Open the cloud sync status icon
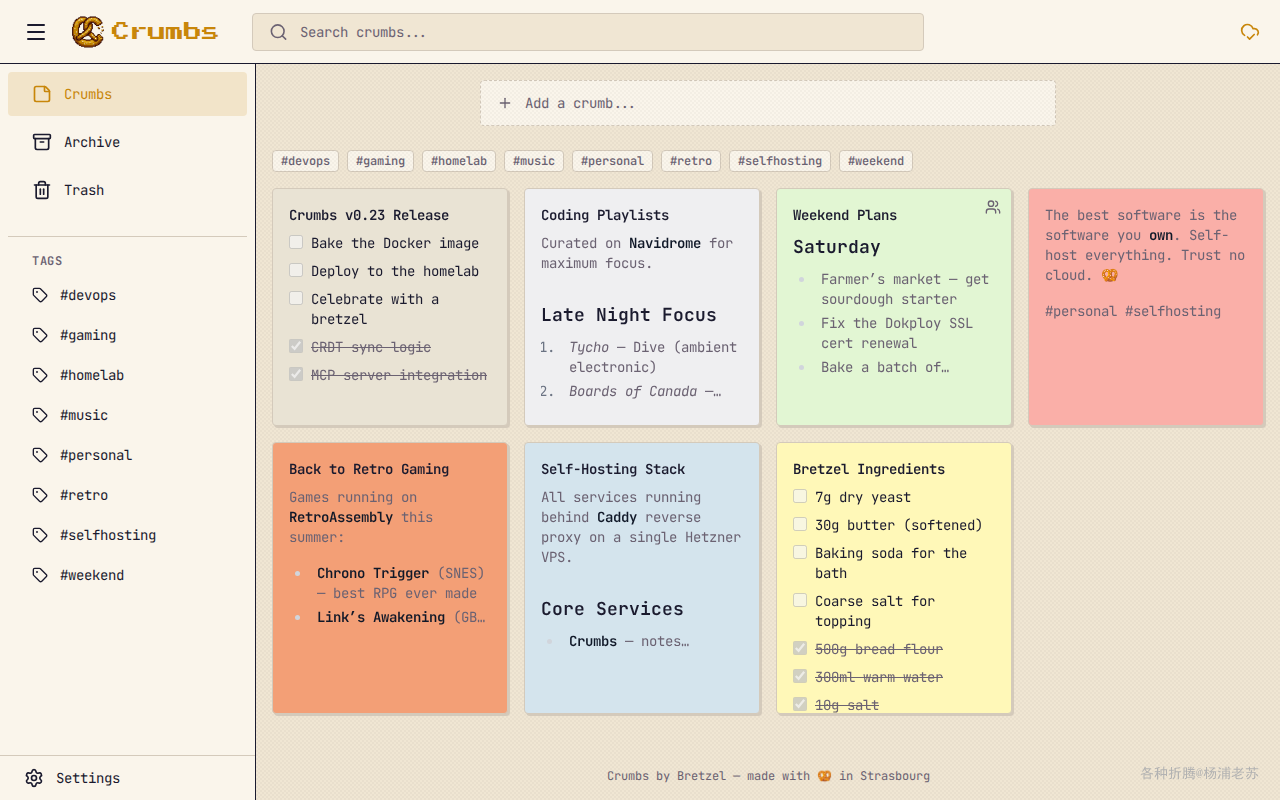 coord(1249,32)
